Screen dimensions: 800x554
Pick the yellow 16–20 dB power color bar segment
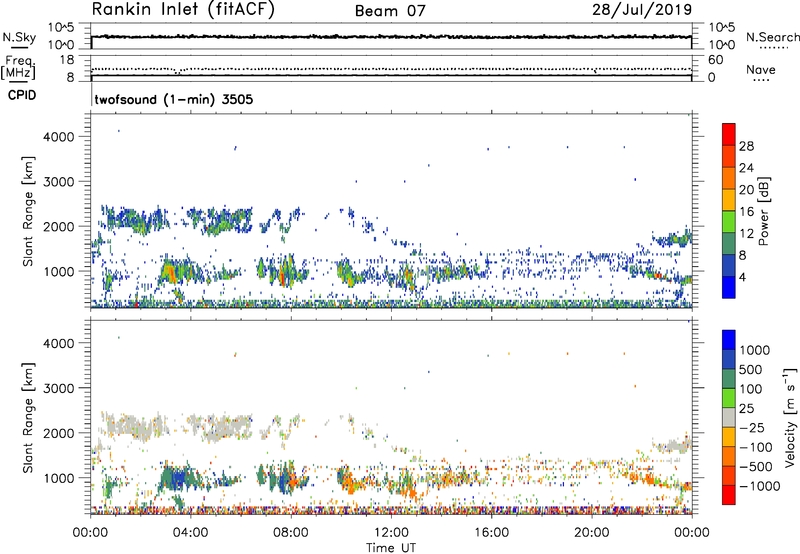(729, 200)
